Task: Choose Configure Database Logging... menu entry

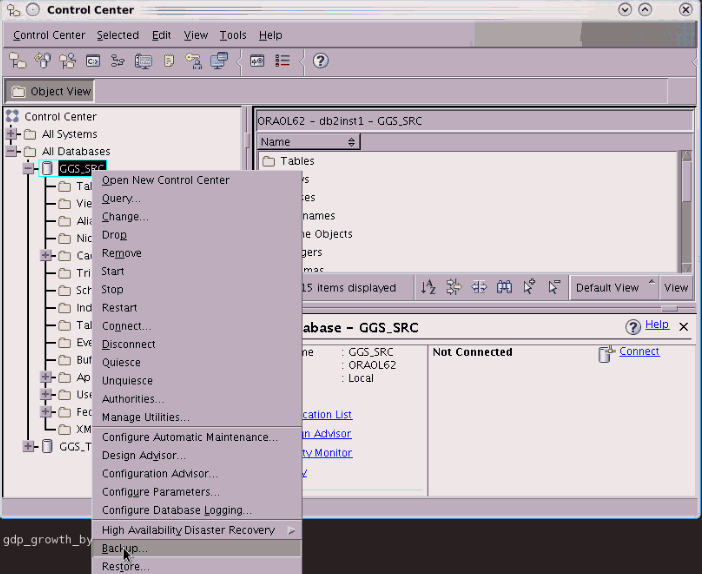Action: pyautogui.click(x=176, y=510)
